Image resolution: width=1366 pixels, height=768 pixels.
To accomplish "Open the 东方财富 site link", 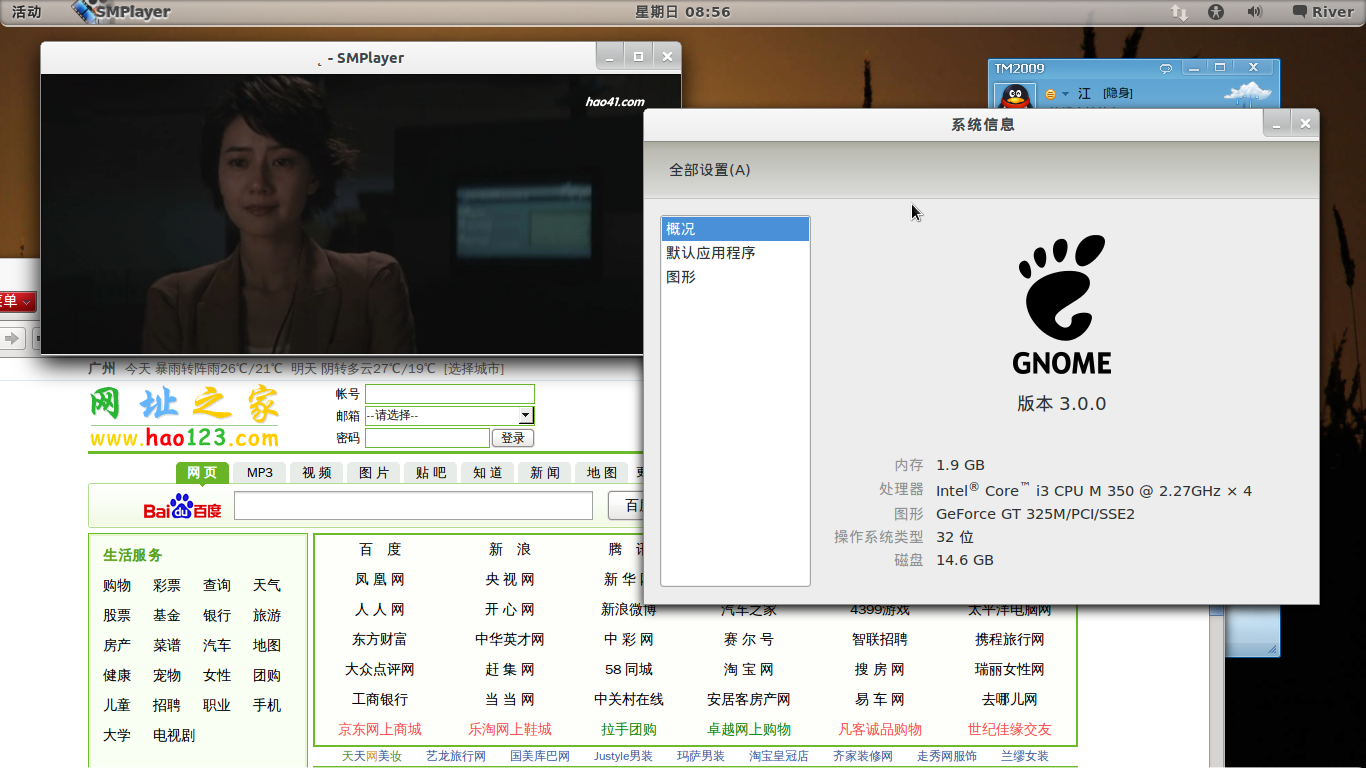I will tap(379, 639).
